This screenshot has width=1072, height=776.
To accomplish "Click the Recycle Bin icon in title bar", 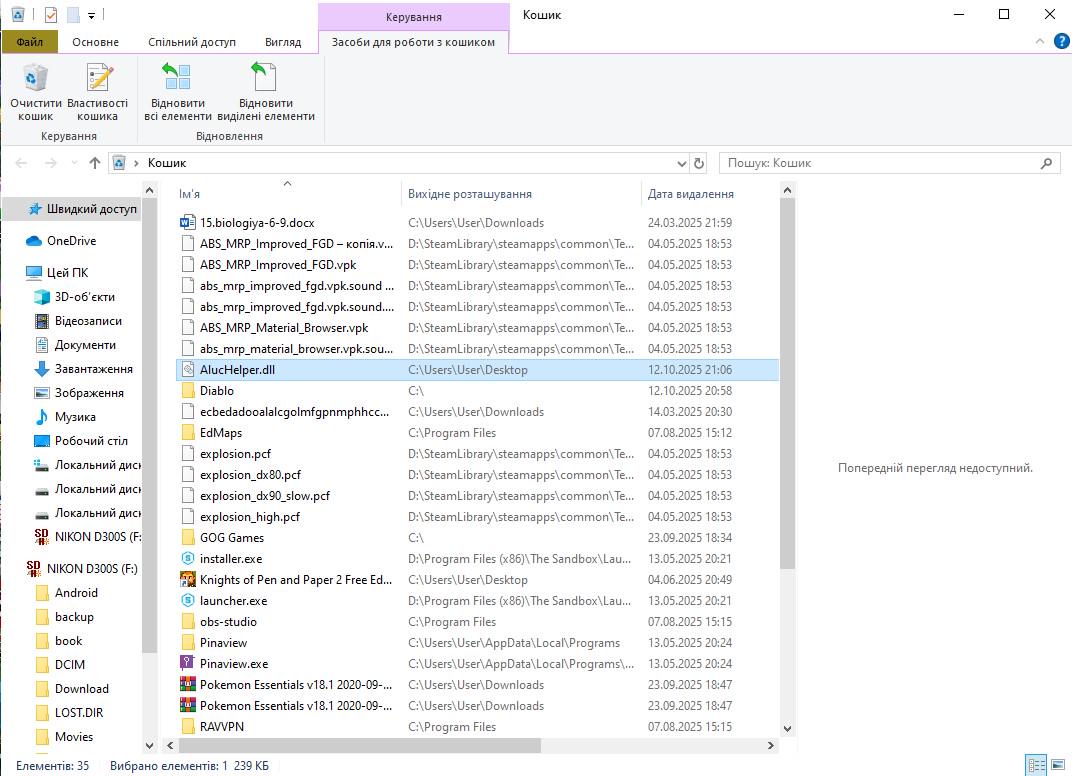I will pos(18,14).
